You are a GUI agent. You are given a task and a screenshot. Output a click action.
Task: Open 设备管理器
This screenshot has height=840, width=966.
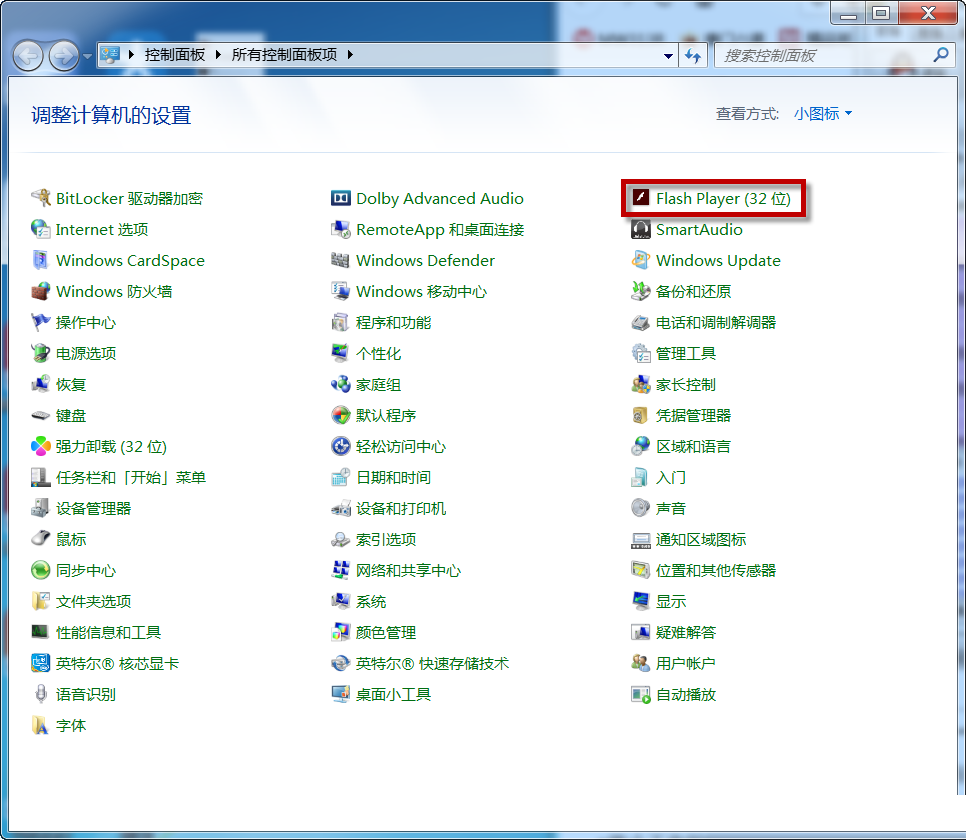tap(93, 507)
